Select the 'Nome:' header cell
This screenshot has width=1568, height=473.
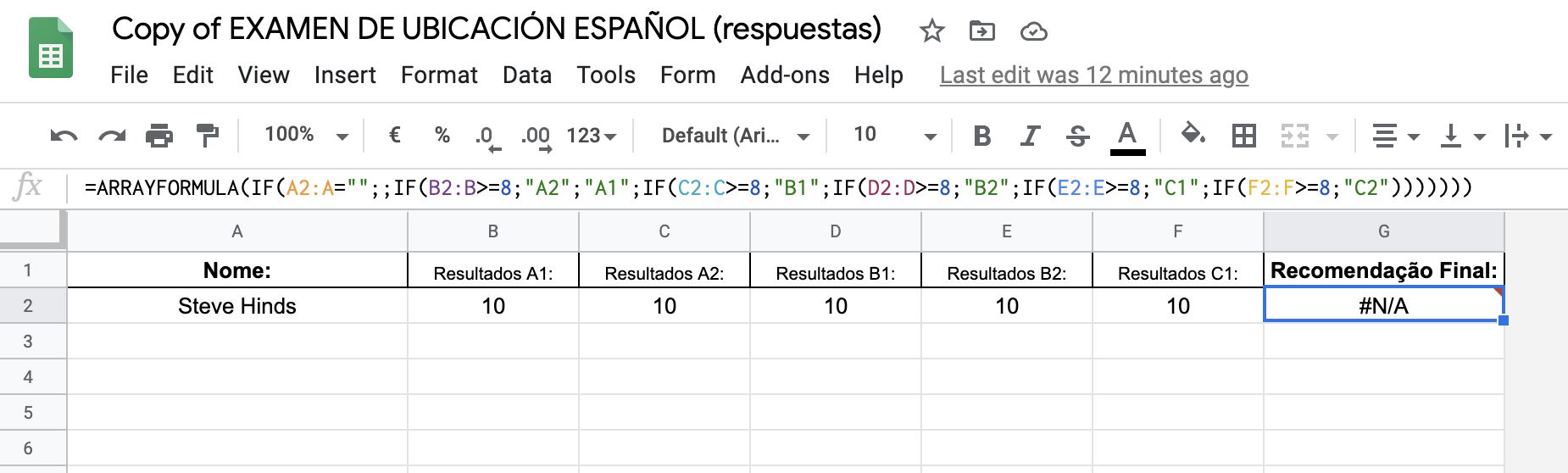click(237, 270)
